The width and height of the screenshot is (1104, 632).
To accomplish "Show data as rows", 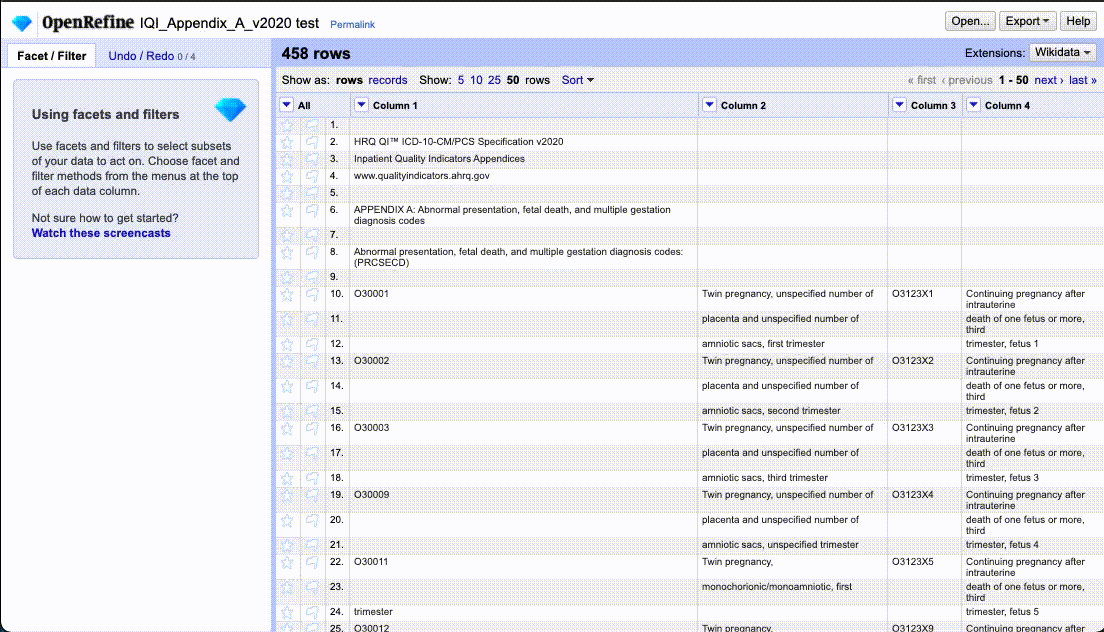I will [349, 80].
